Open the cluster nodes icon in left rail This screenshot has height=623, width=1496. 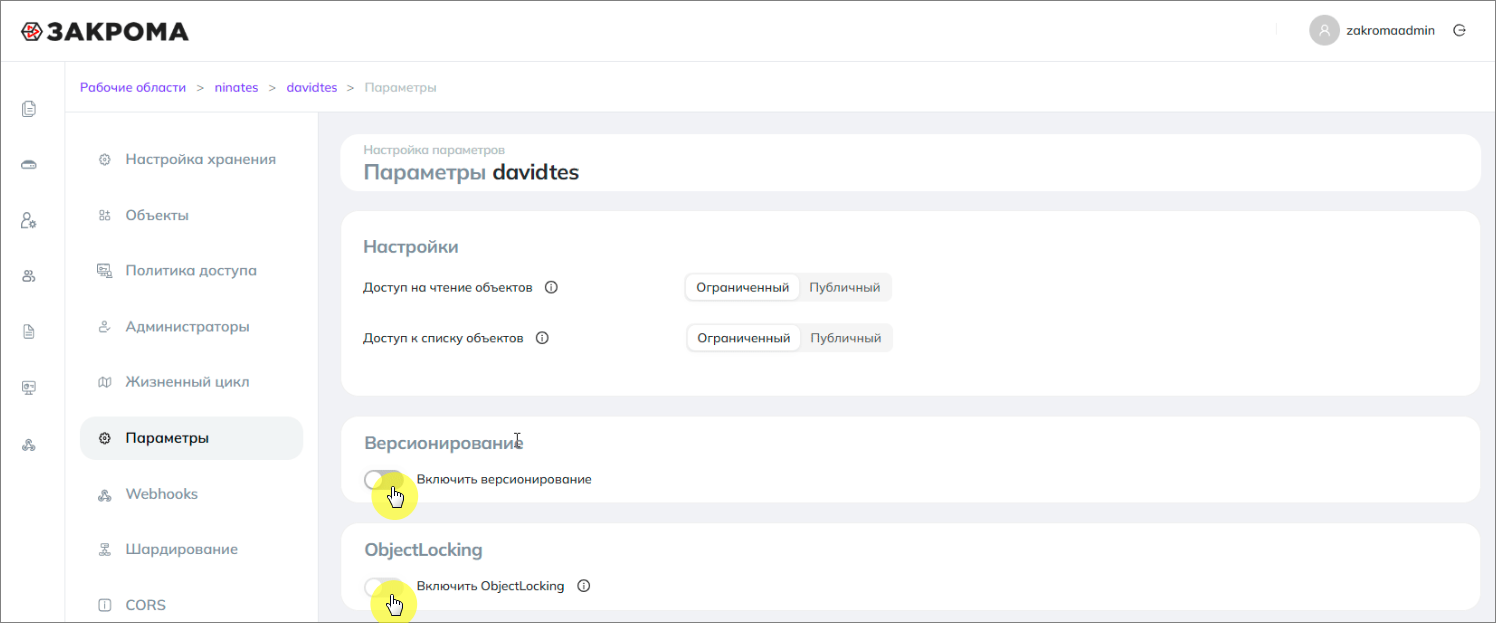click(x=29, y=444)
